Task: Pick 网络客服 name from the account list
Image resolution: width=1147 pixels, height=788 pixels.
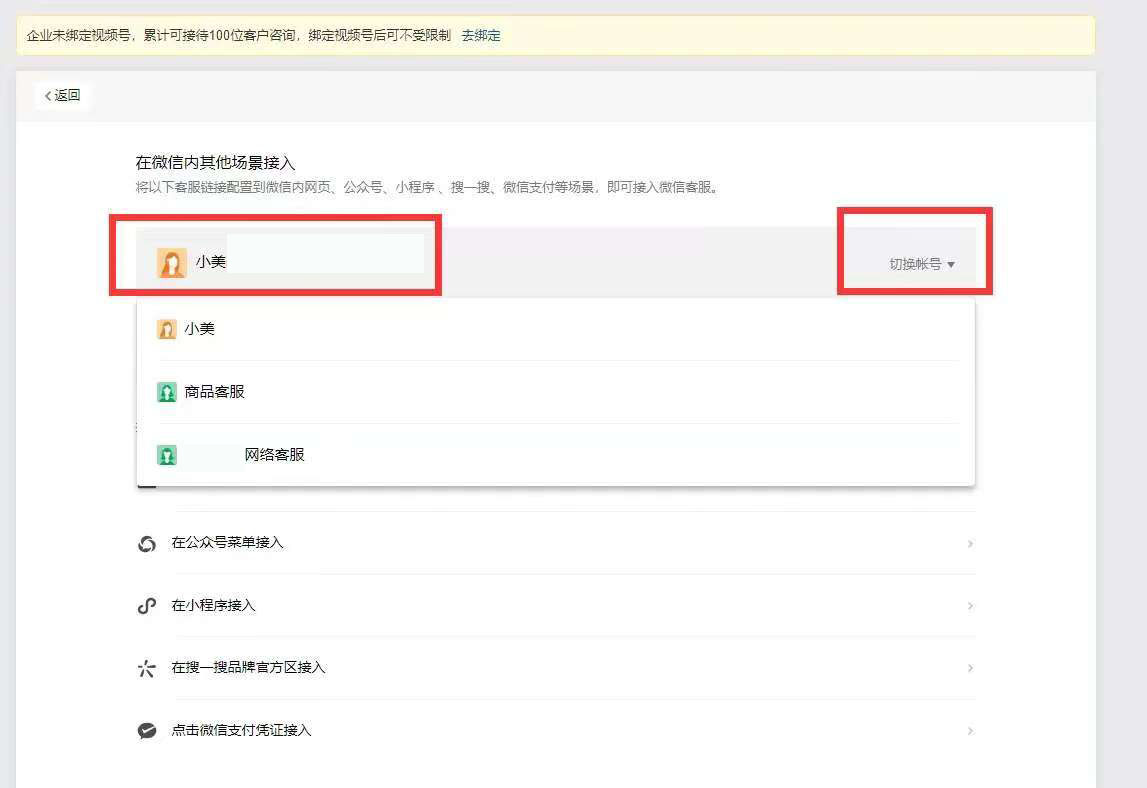Action: point(274,455)
